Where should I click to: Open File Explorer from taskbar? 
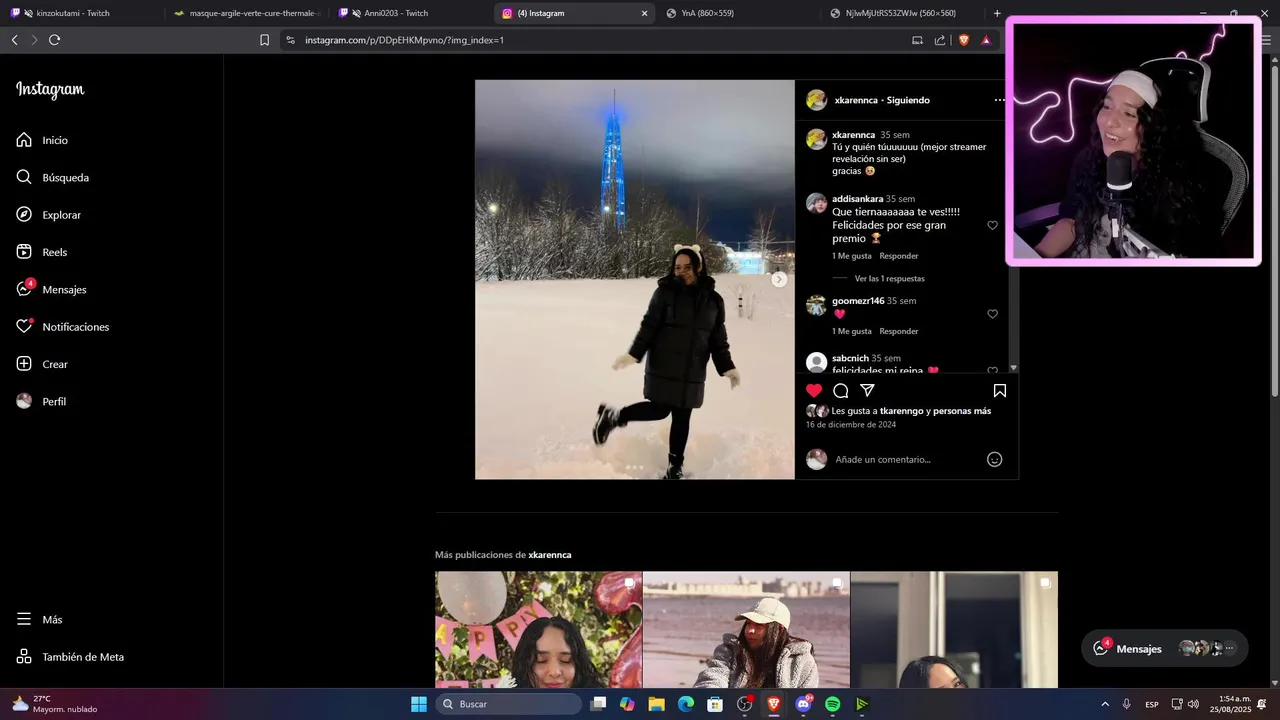tap(656, 704)
